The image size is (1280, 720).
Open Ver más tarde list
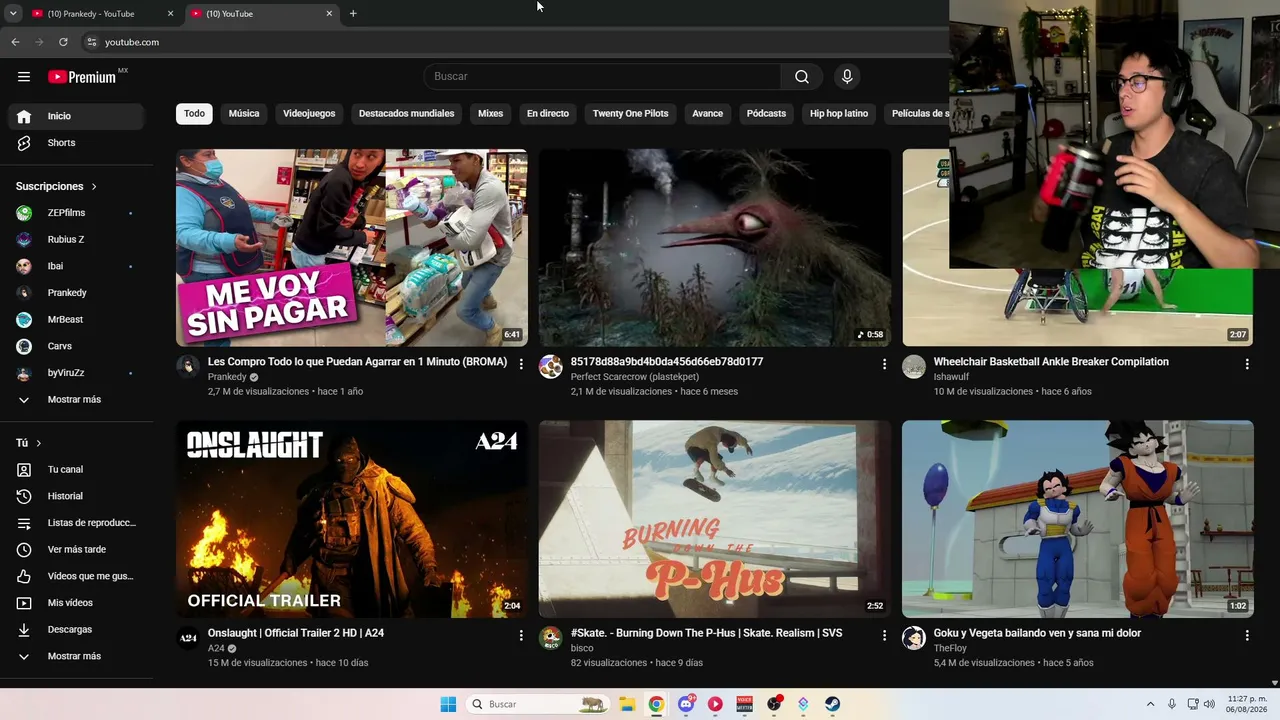tap(76, 550)
